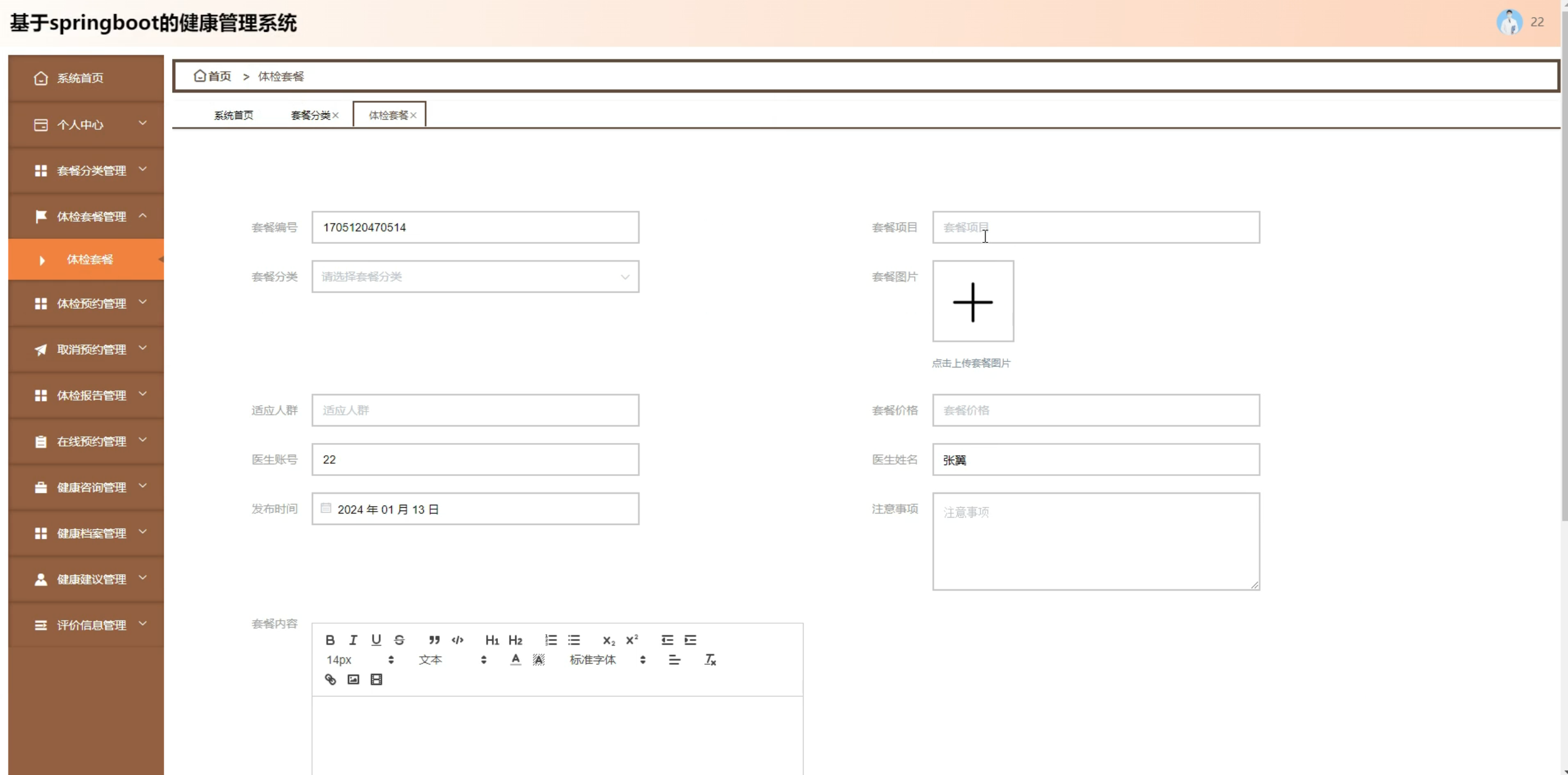Click the code block icon
This screenshot has height=775, width=1568.
pyautogui.click(x=458, y=640)
